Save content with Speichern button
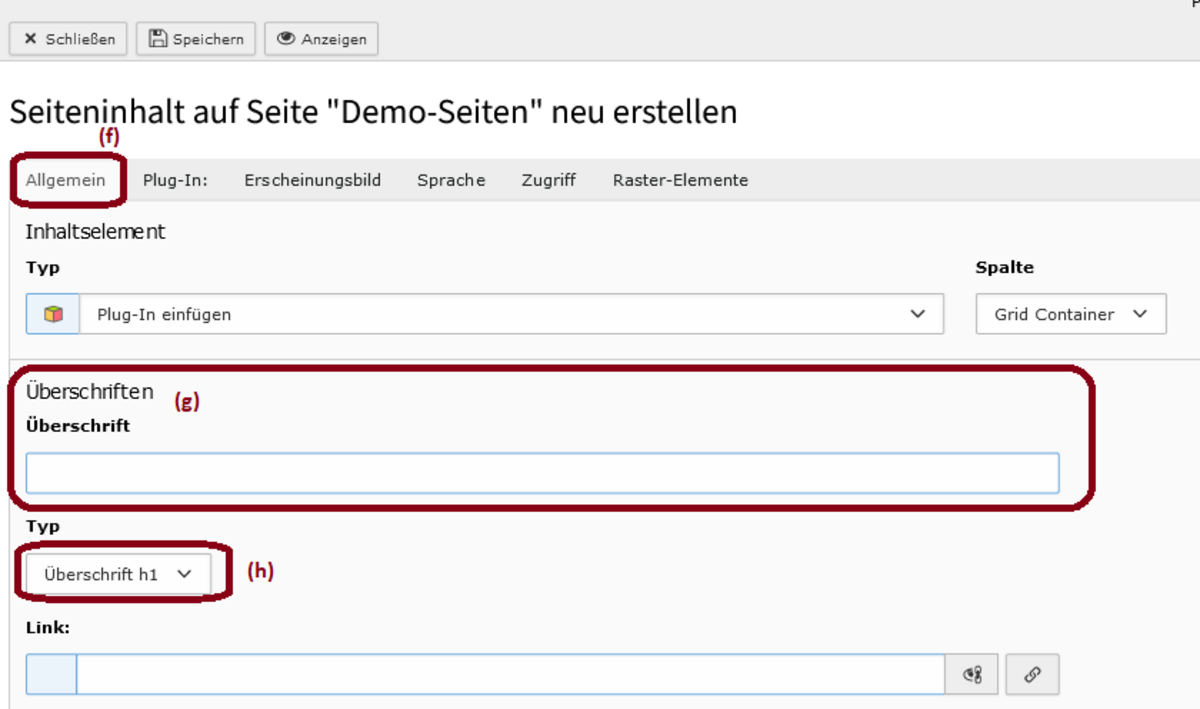Screen dimensions: 1200x709 (196, 39)
